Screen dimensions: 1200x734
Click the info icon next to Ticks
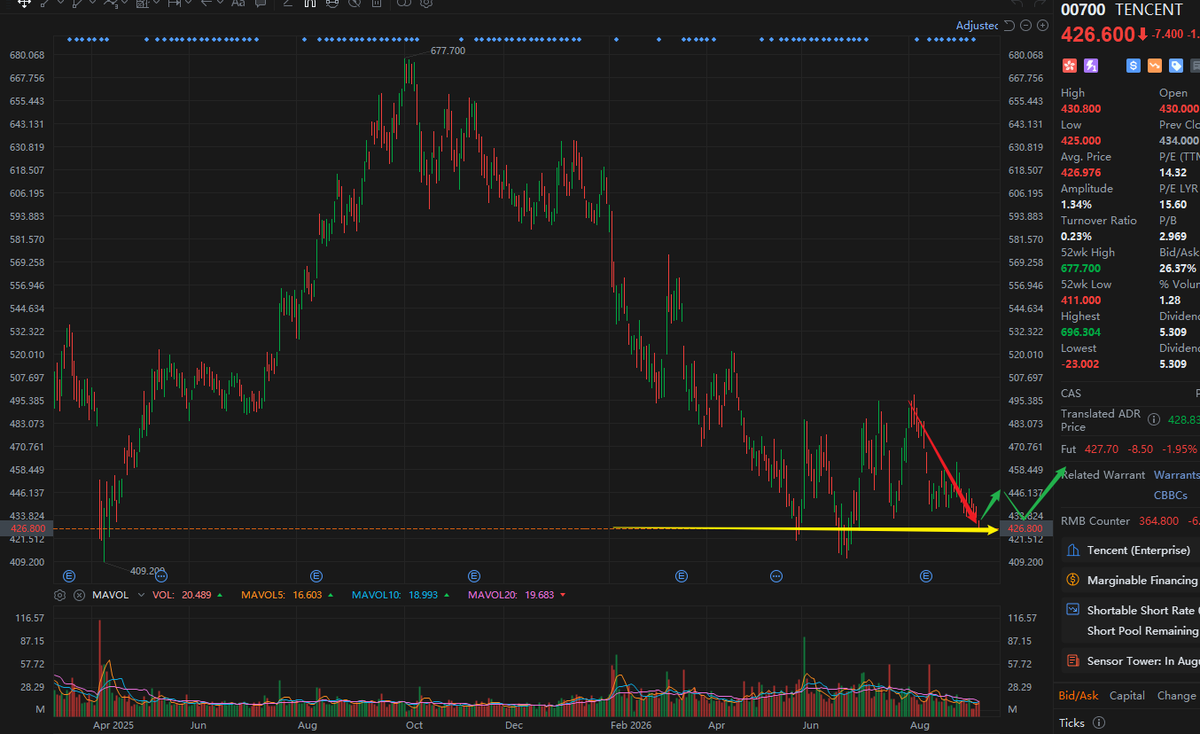coord(1099,722)
